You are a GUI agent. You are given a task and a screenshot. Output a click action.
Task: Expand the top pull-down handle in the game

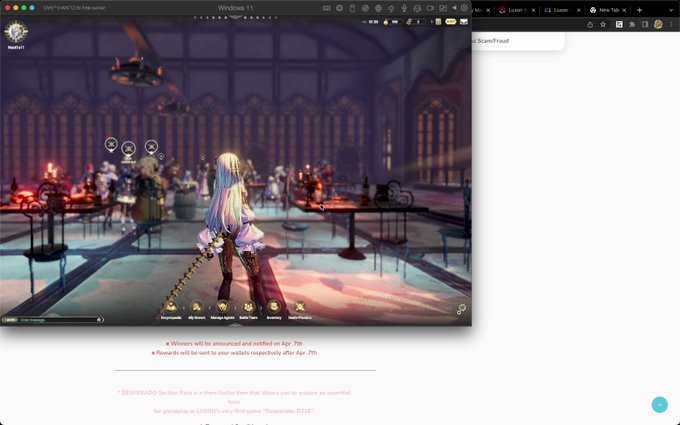point(235,17)
